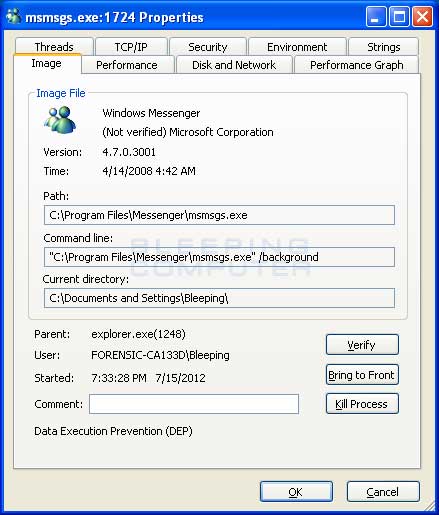Open the Disk and Network tab
The height and width of the screenshot is (515, 439).
point(234,65)
